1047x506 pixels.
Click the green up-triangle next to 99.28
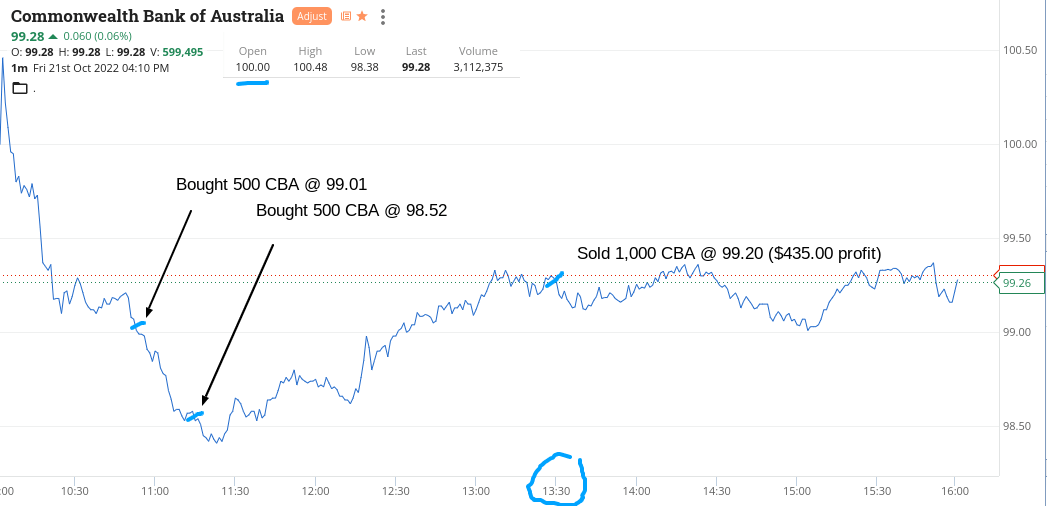pyautogui.click(x=53, y=37)
